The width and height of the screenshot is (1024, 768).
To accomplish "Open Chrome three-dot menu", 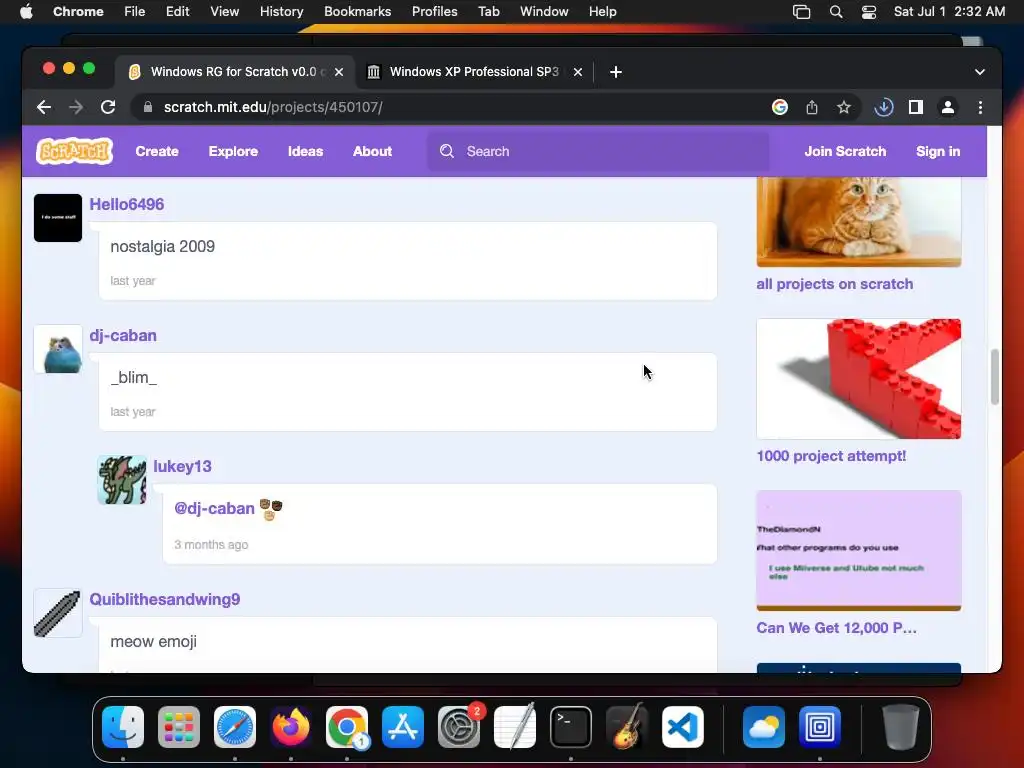I will (980, 107).
